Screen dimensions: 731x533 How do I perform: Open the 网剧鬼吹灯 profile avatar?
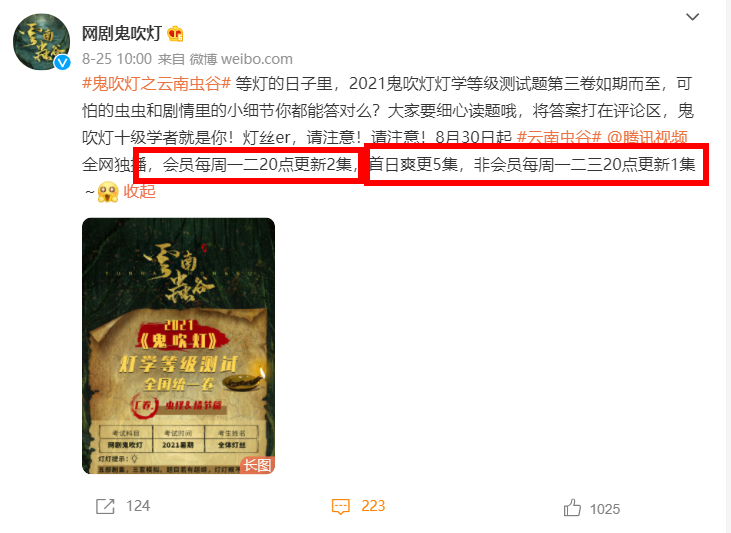pyautogui.click(x=41, y=42)
